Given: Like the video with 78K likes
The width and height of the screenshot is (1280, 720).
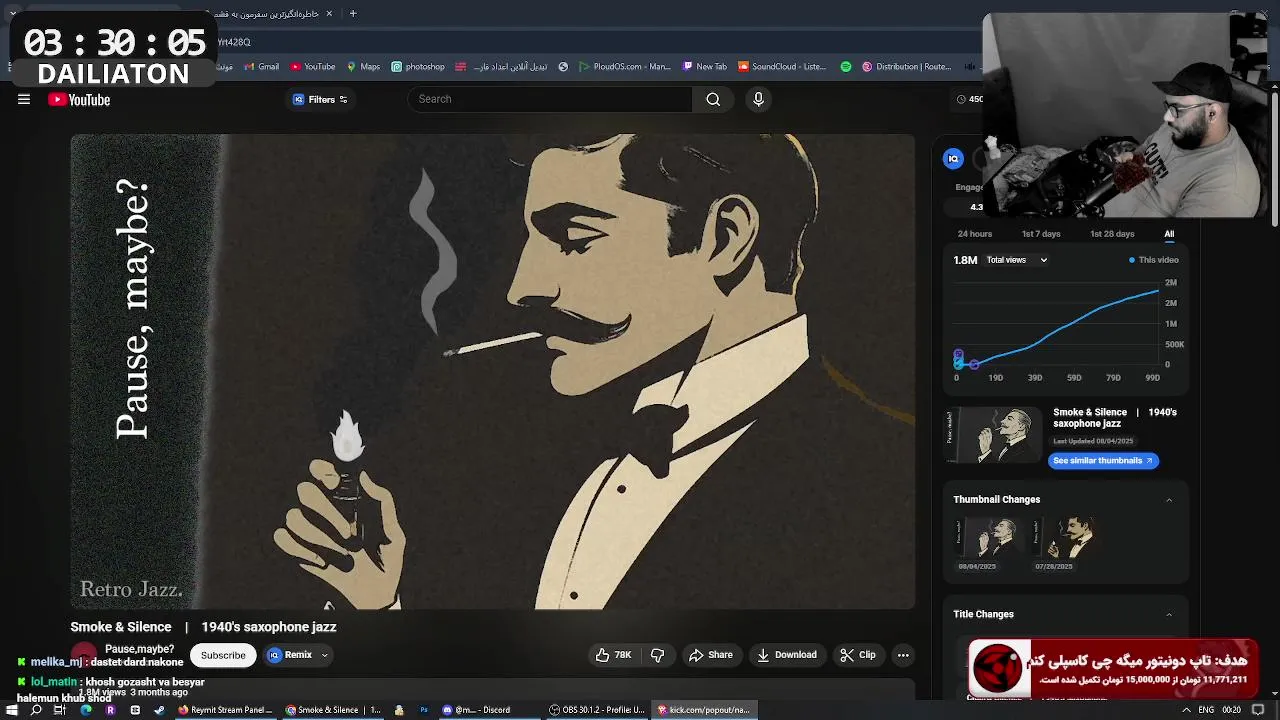Looking at the screenshot, I should pos(613,655).
